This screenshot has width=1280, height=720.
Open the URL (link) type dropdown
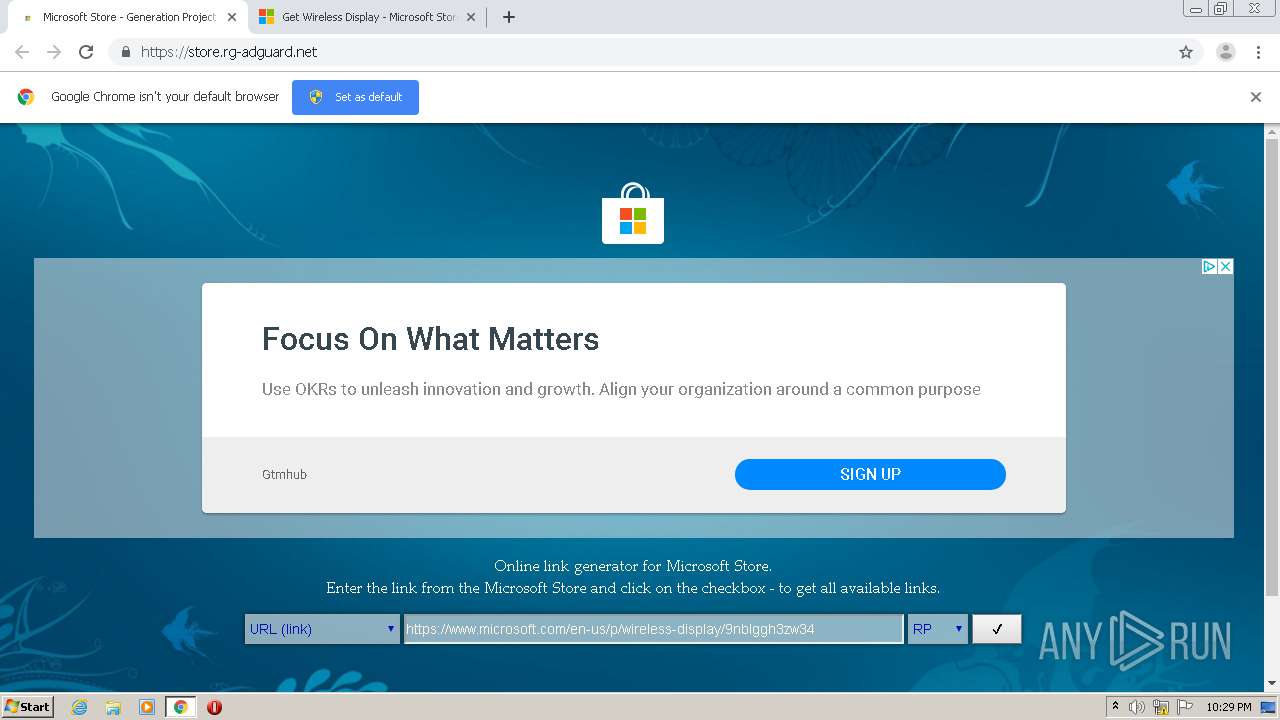tap(322, 629)
